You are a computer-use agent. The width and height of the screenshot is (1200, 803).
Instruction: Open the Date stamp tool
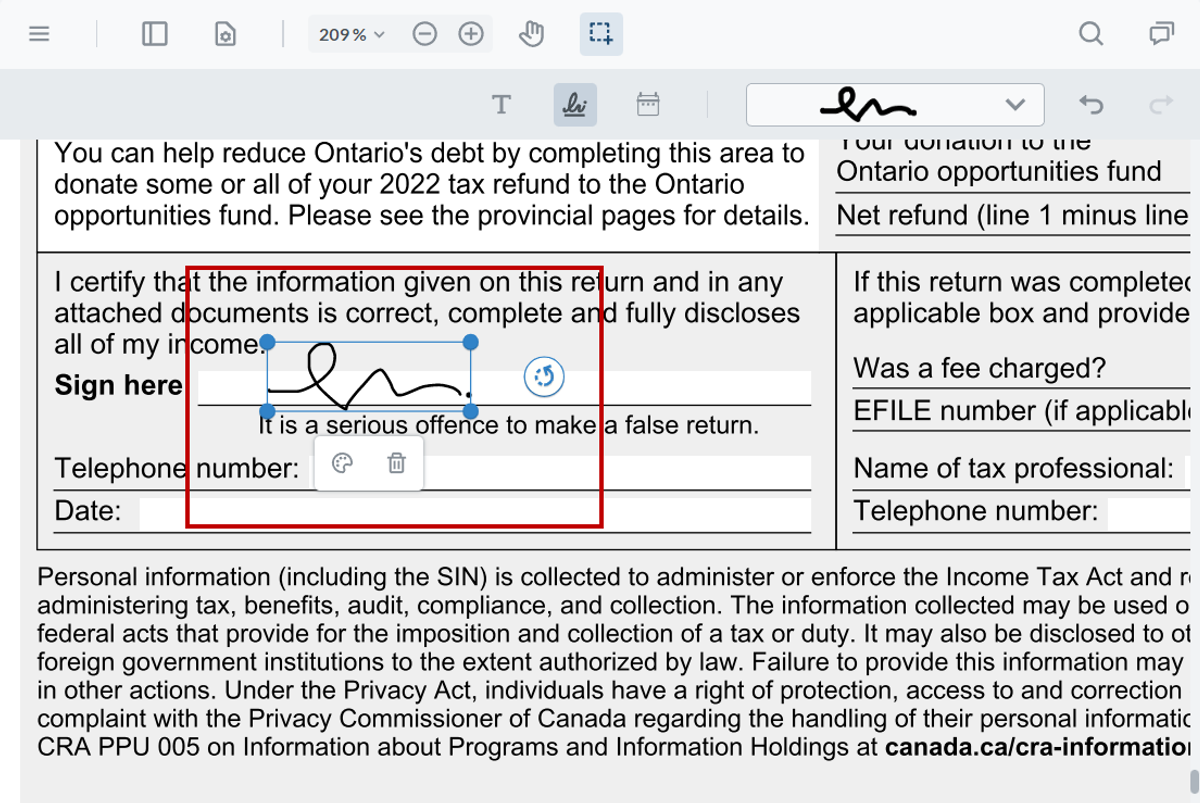pyautogui.click(x=648, y=104)
